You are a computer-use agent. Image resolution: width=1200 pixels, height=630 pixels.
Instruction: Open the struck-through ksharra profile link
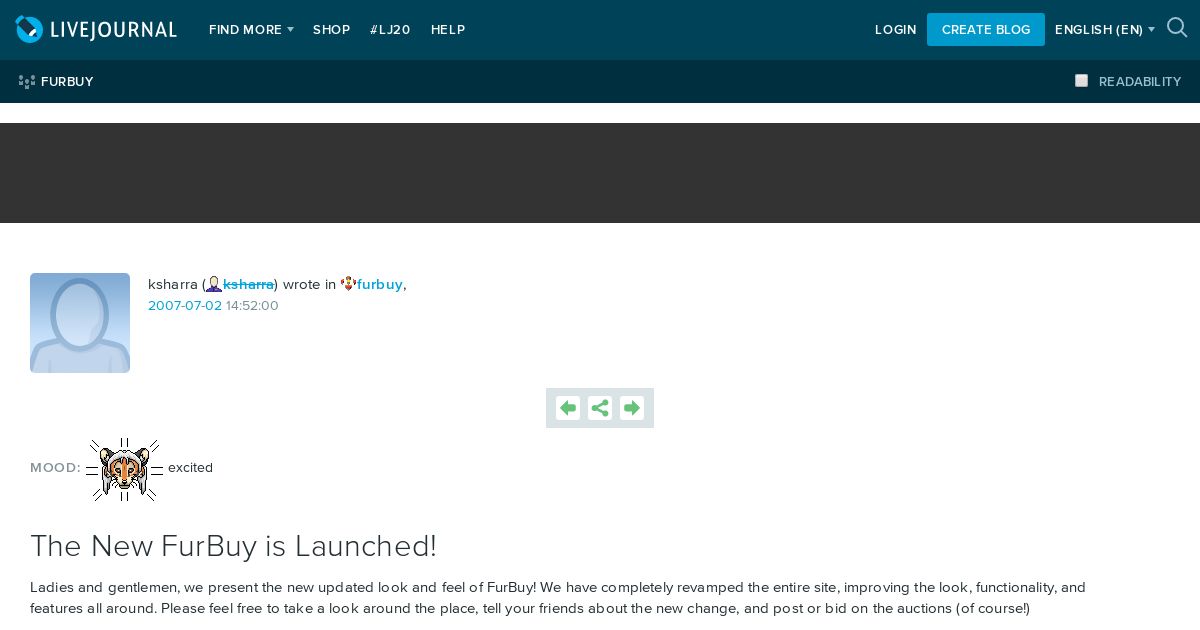248,284
